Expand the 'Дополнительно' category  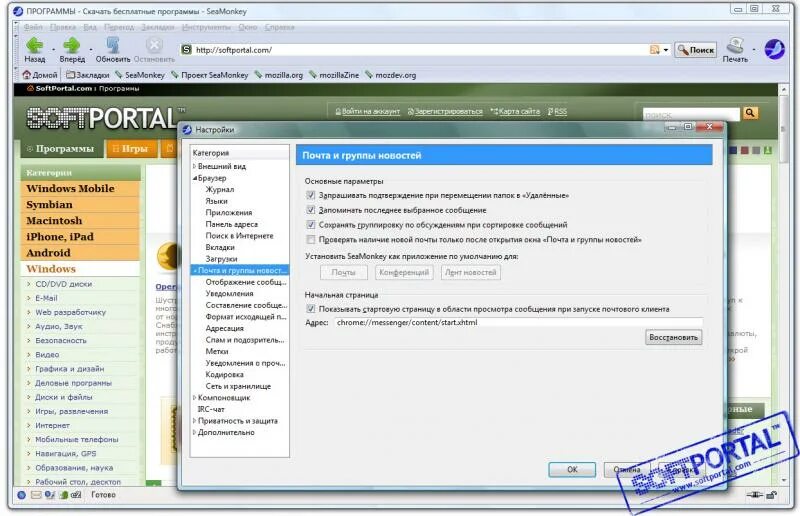194,432
